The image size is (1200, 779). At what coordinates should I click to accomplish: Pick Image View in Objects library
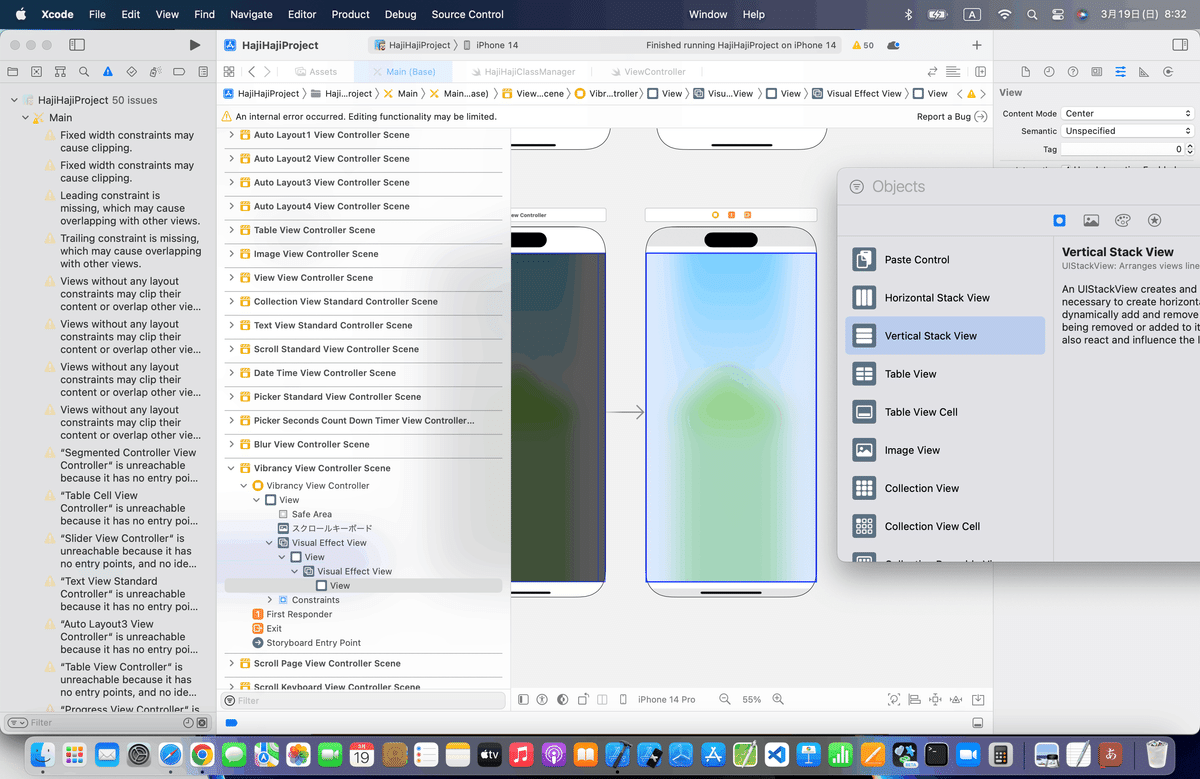click(945, 450)
